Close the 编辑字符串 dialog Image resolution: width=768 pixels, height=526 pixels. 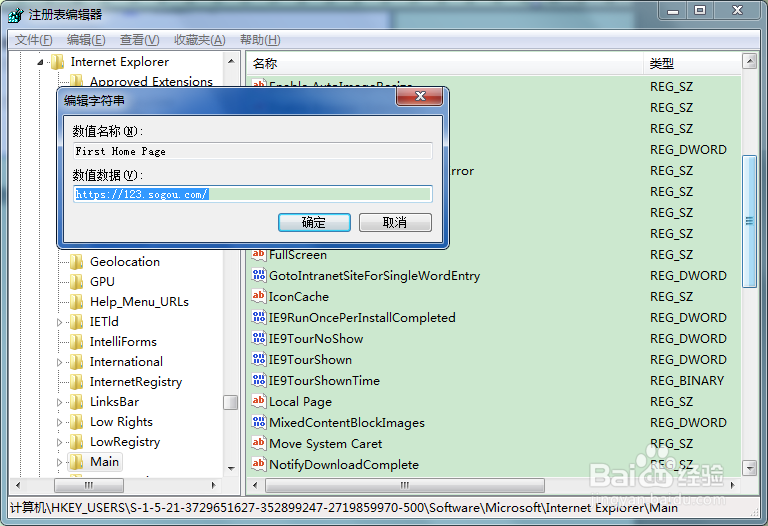420,96
